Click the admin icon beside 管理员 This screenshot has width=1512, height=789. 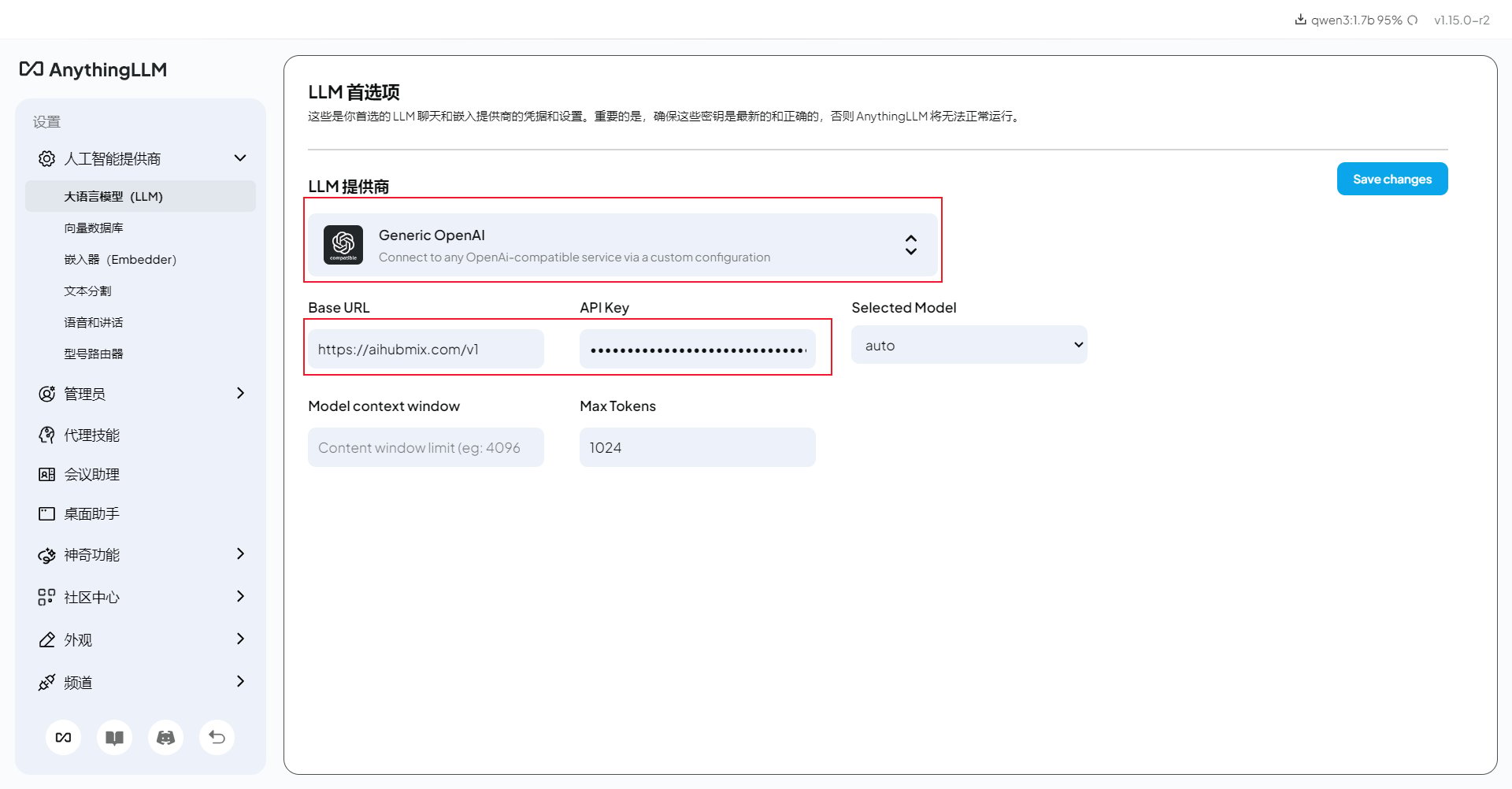click(46, 394)
